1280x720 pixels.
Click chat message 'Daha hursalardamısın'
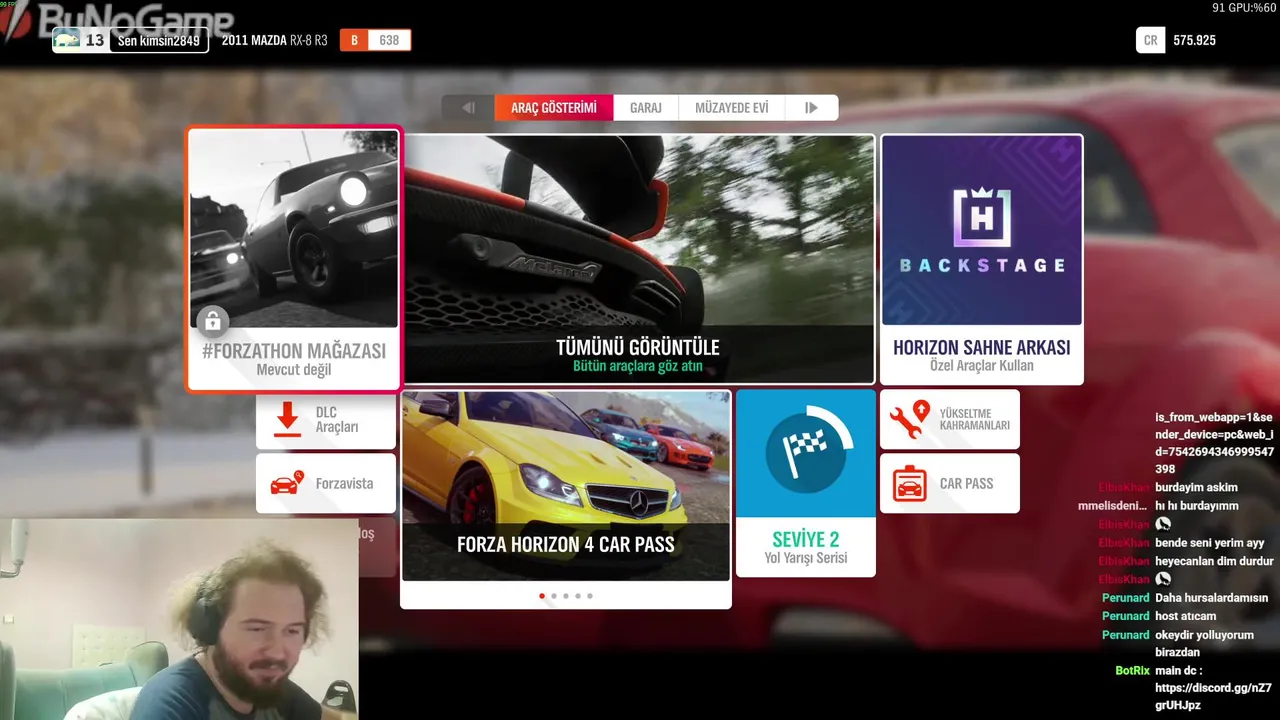tap(1211, 598)
